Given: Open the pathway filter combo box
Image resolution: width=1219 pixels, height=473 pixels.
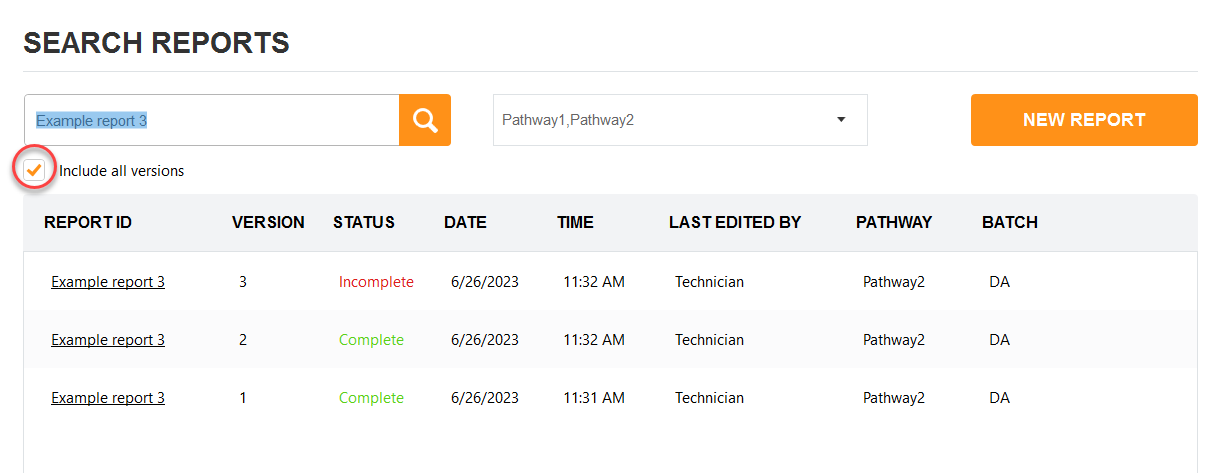Looking at the screenshot, I should (680, 120).
